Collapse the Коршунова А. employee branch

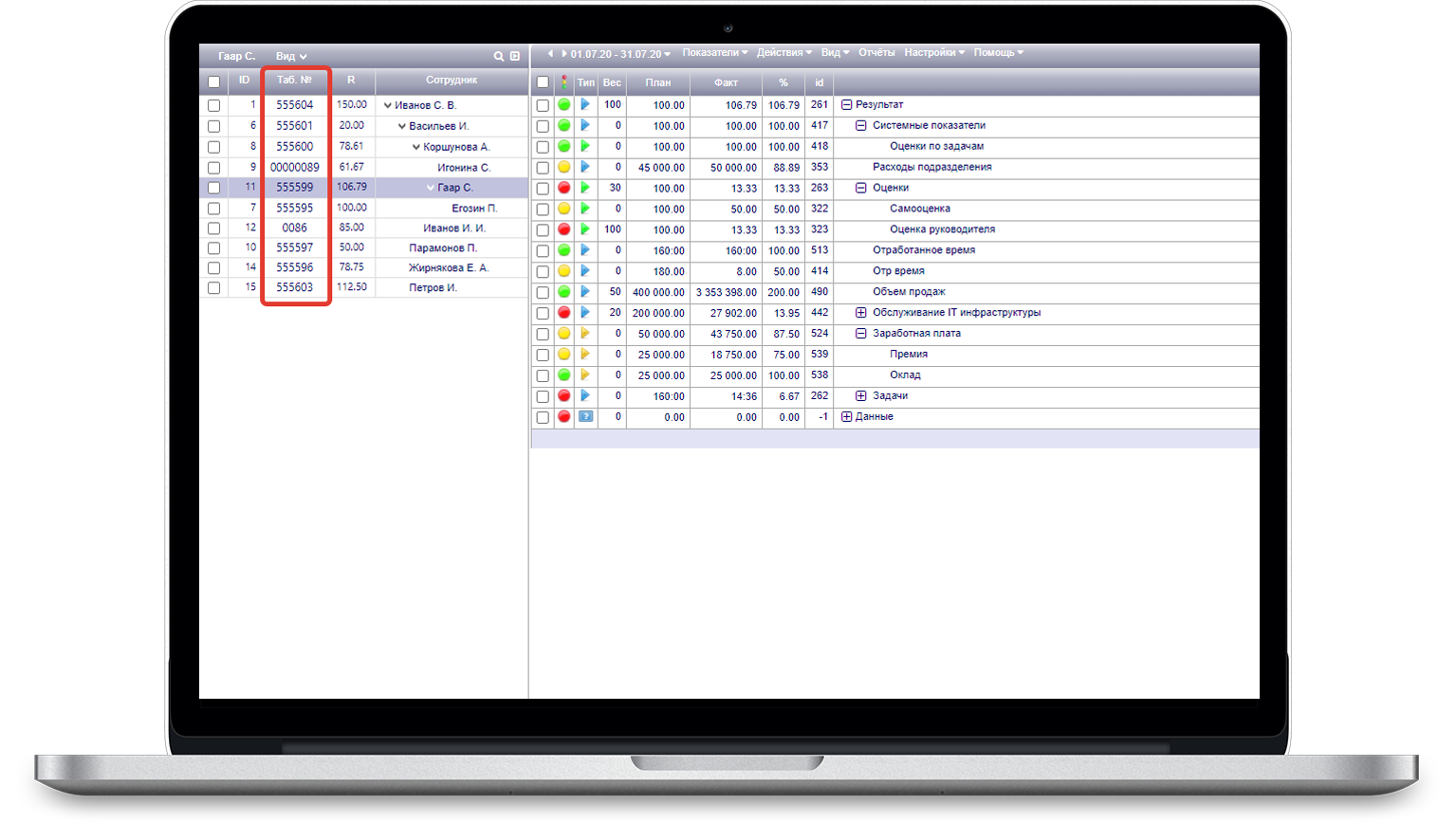pos(415,147)
